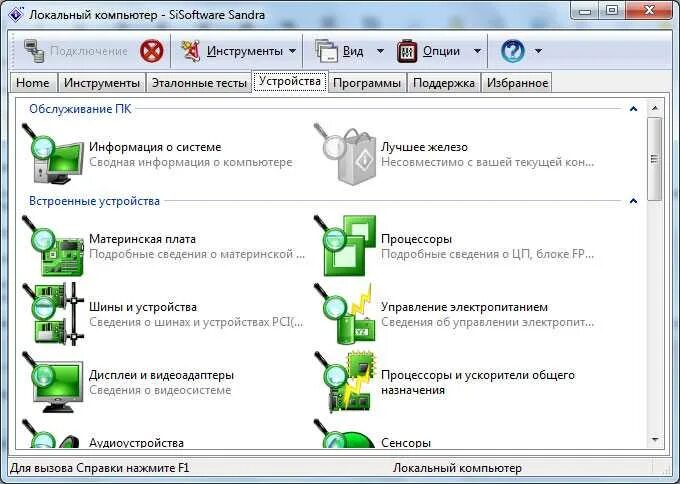Click the Подробные сведения о ЦП description
Screen dimensions: 680x484
point(487,254)
